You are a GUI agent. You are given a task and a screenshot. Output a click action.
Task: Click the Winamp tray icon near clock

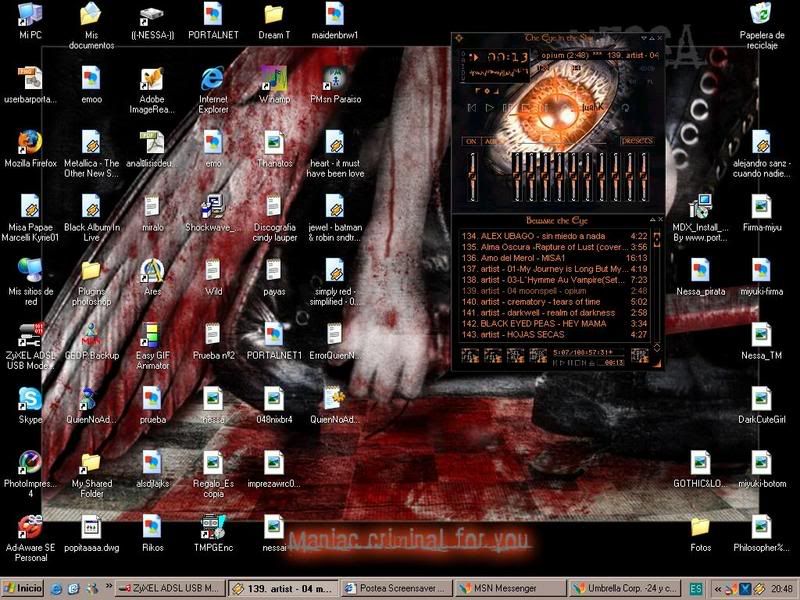point(759,589)
